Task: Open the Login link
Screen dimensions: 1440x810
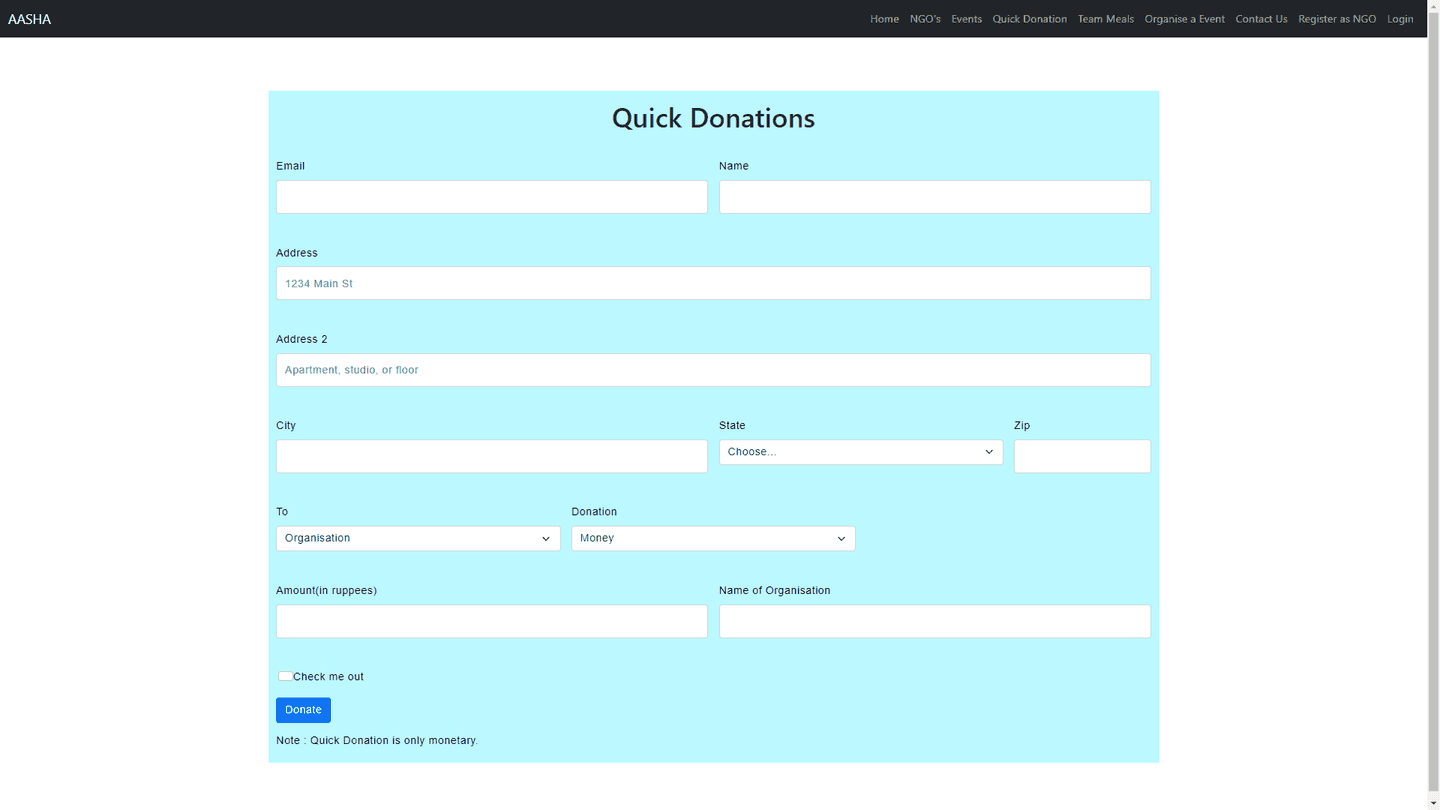Action: 1400,19
